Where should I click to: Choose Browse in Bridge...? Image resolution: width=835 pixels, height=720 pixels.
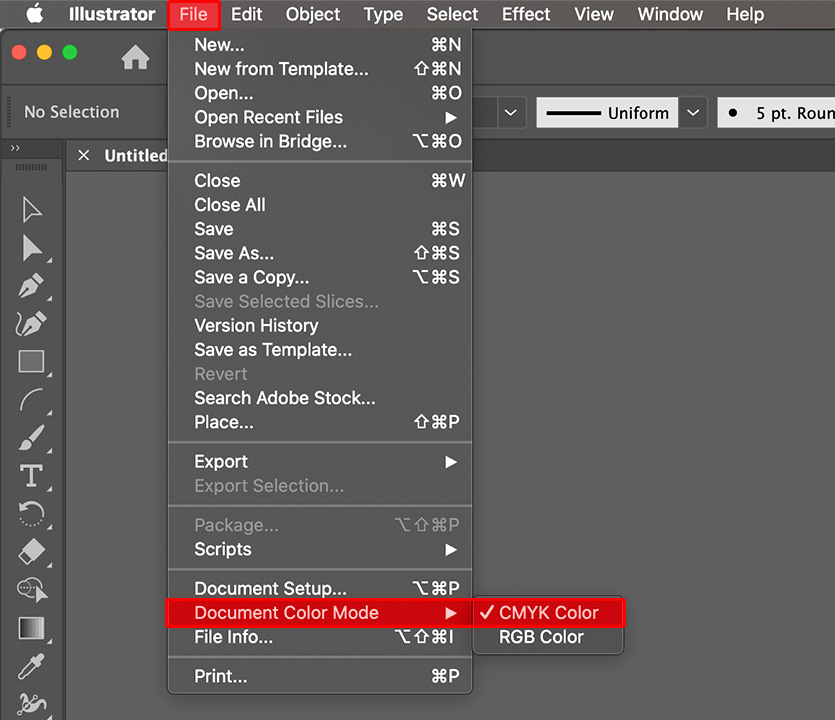pos(320,141)
